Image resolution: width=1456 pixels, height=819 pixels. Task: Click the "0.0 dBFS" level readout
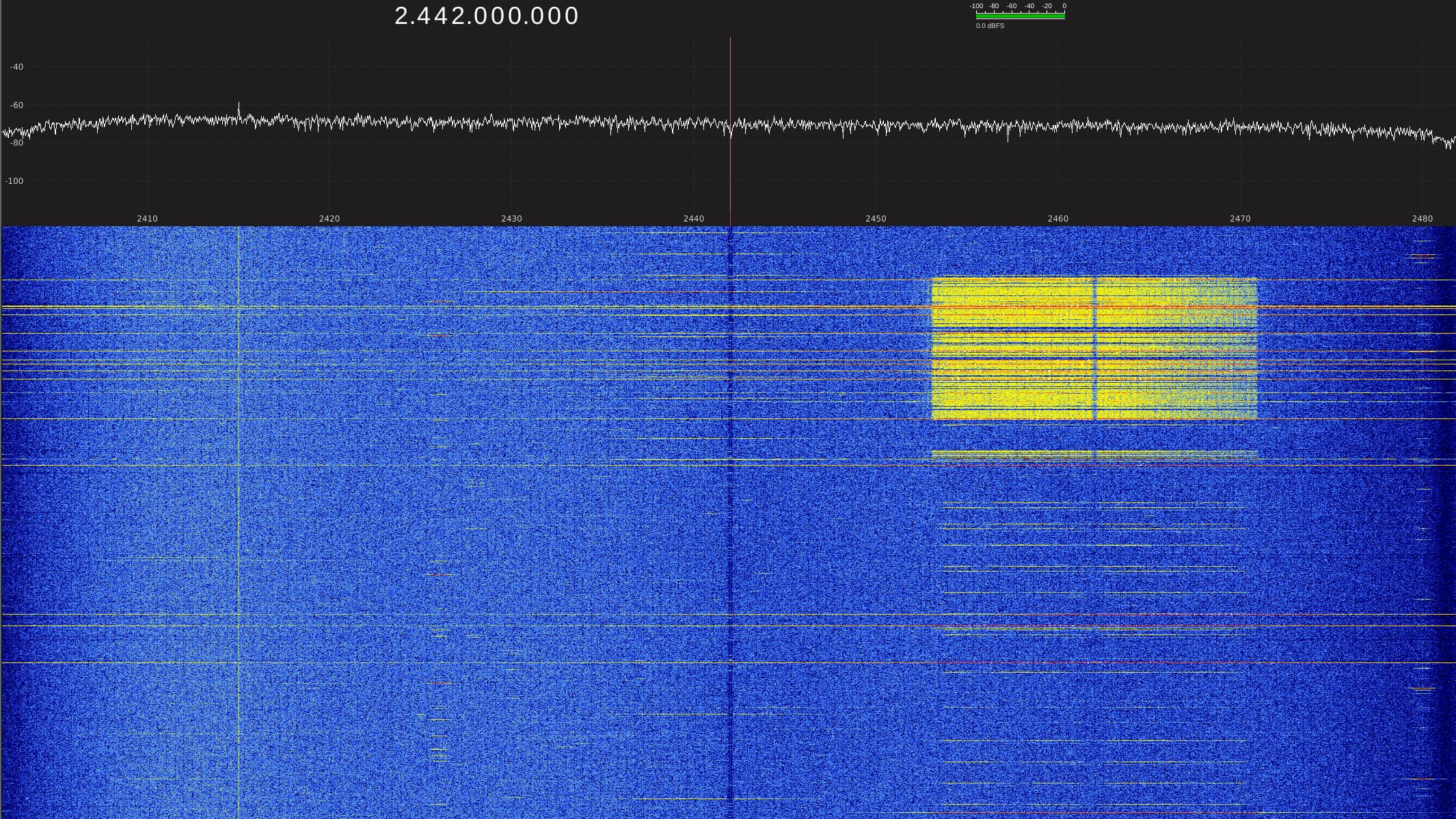coord(990,26)
